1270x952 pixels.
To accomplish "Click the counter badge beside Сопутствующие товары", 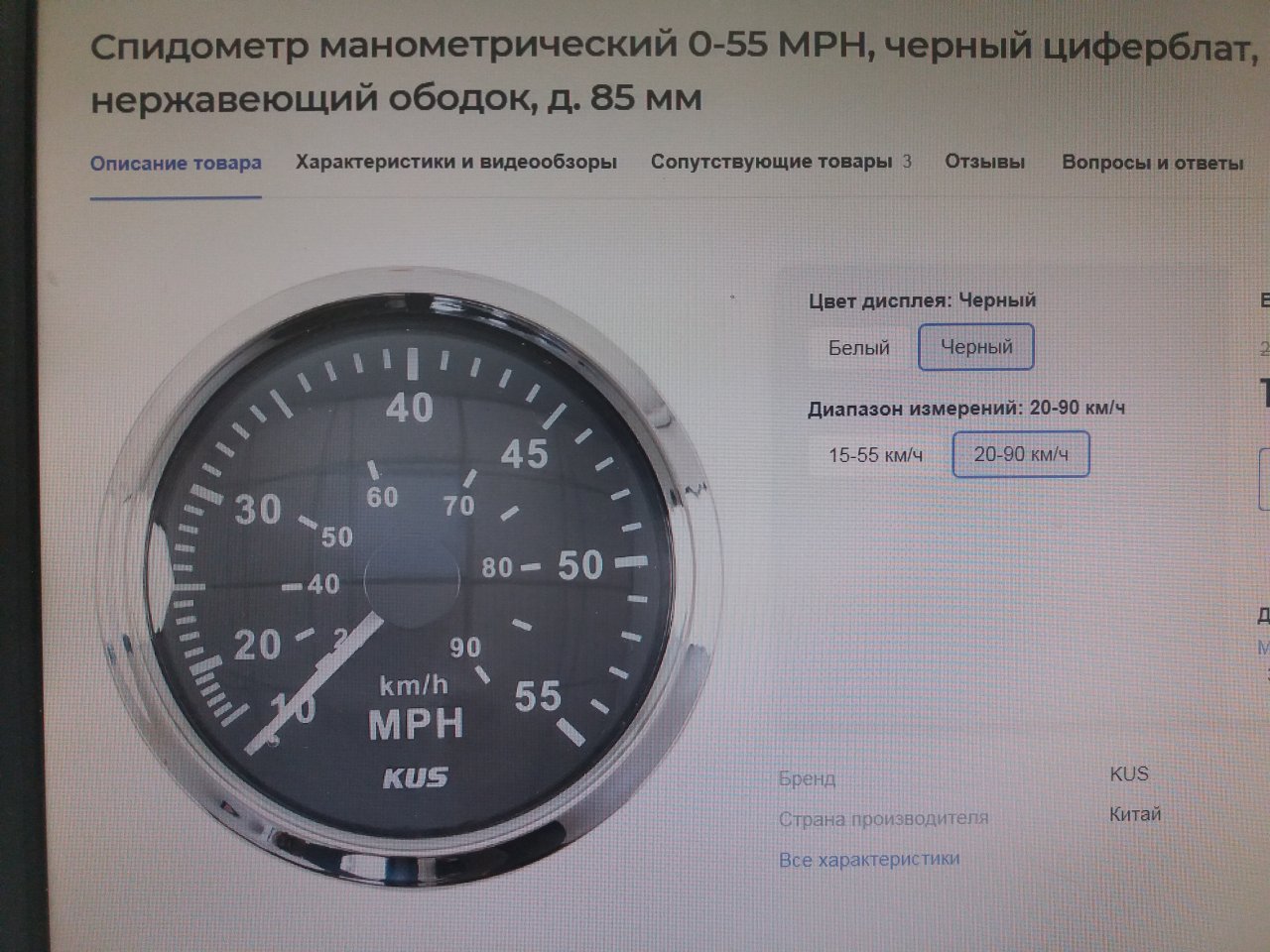I will (x=907, y=162).
